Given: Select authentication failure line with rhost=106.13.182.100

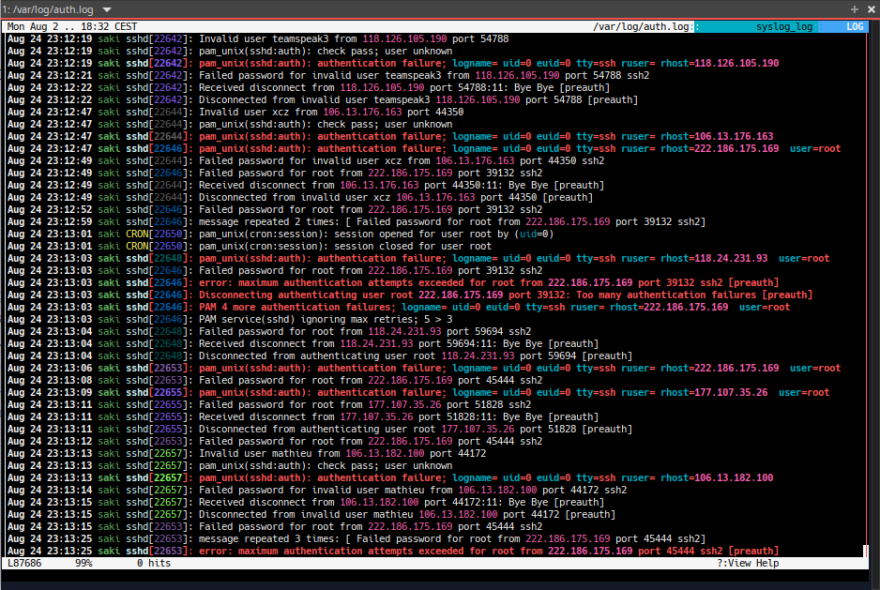Looking at the screenshot, I should click(x=390, y=478).
